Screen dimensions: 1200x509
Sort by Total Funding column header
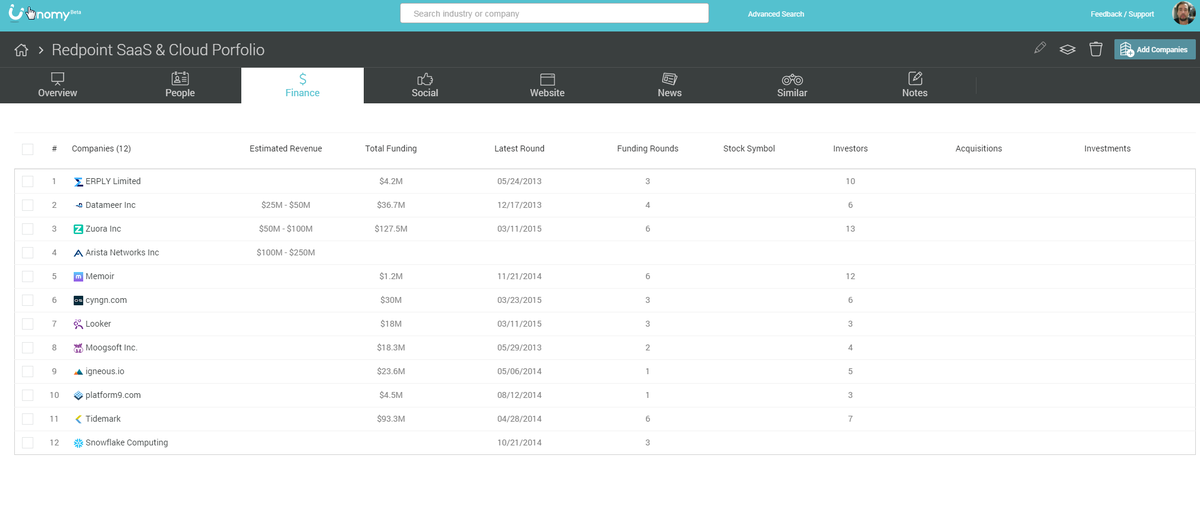pyautogui.click(x=391, y=149)
